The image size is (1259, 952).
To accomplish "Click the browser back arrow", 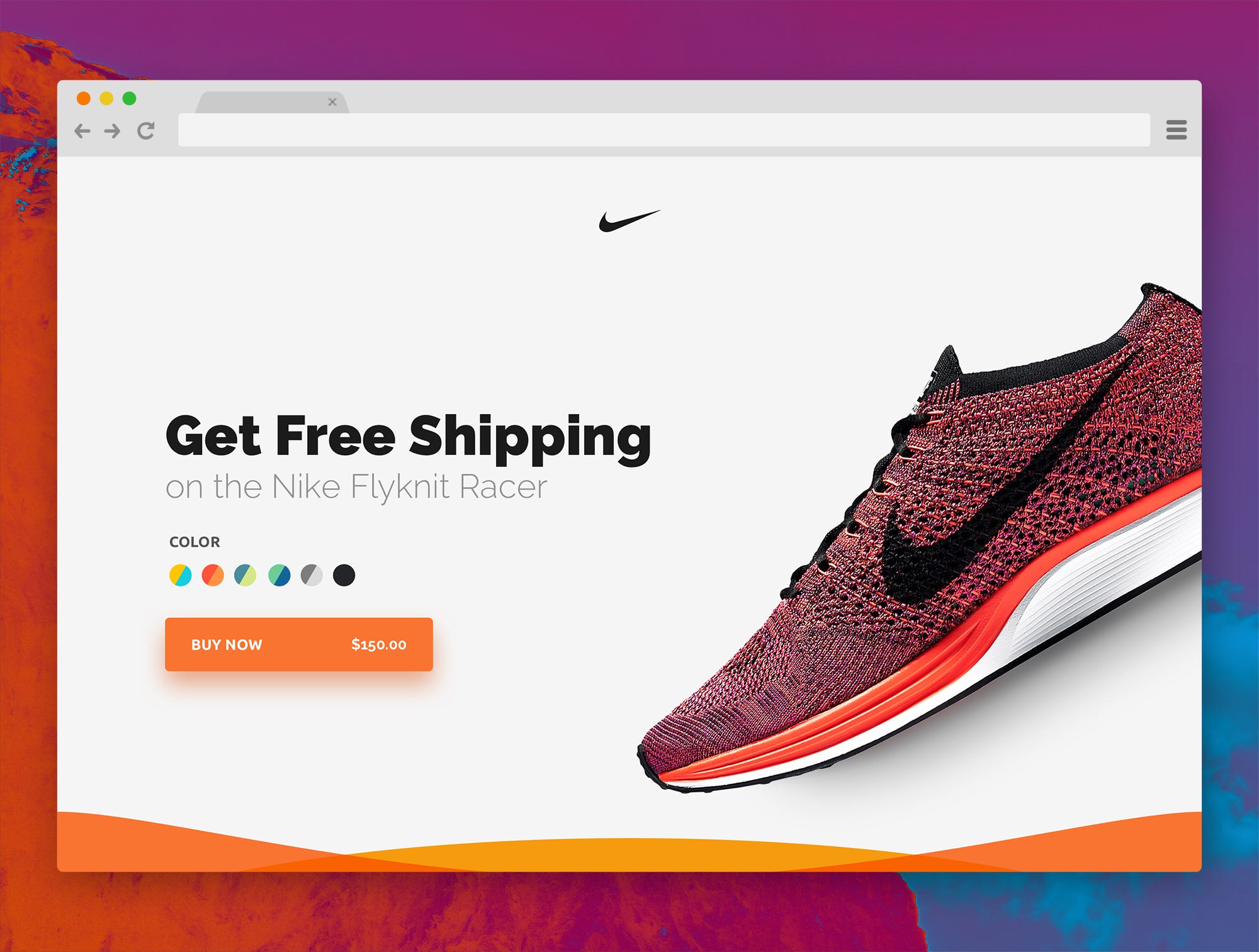I will (82, 131).
